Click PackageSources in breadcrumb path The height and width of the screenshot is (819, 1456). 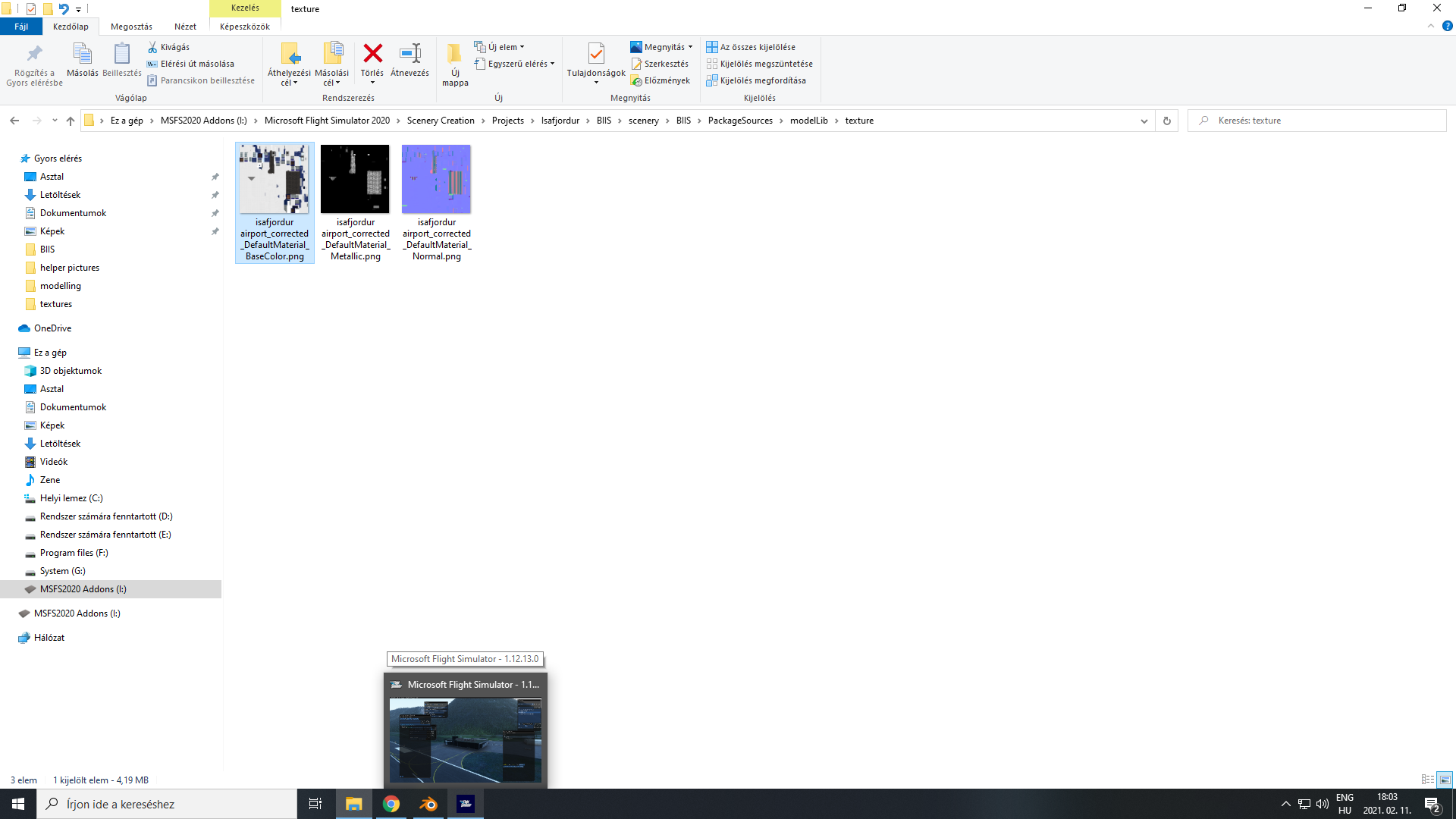click(740, 121)
